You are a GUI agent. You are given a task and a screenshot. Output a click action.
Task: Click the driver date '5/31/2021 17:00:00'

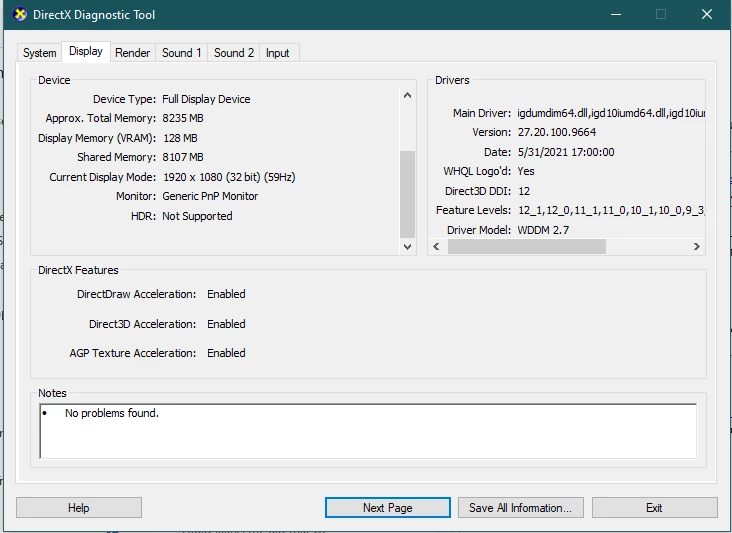[x=566, y=152]
